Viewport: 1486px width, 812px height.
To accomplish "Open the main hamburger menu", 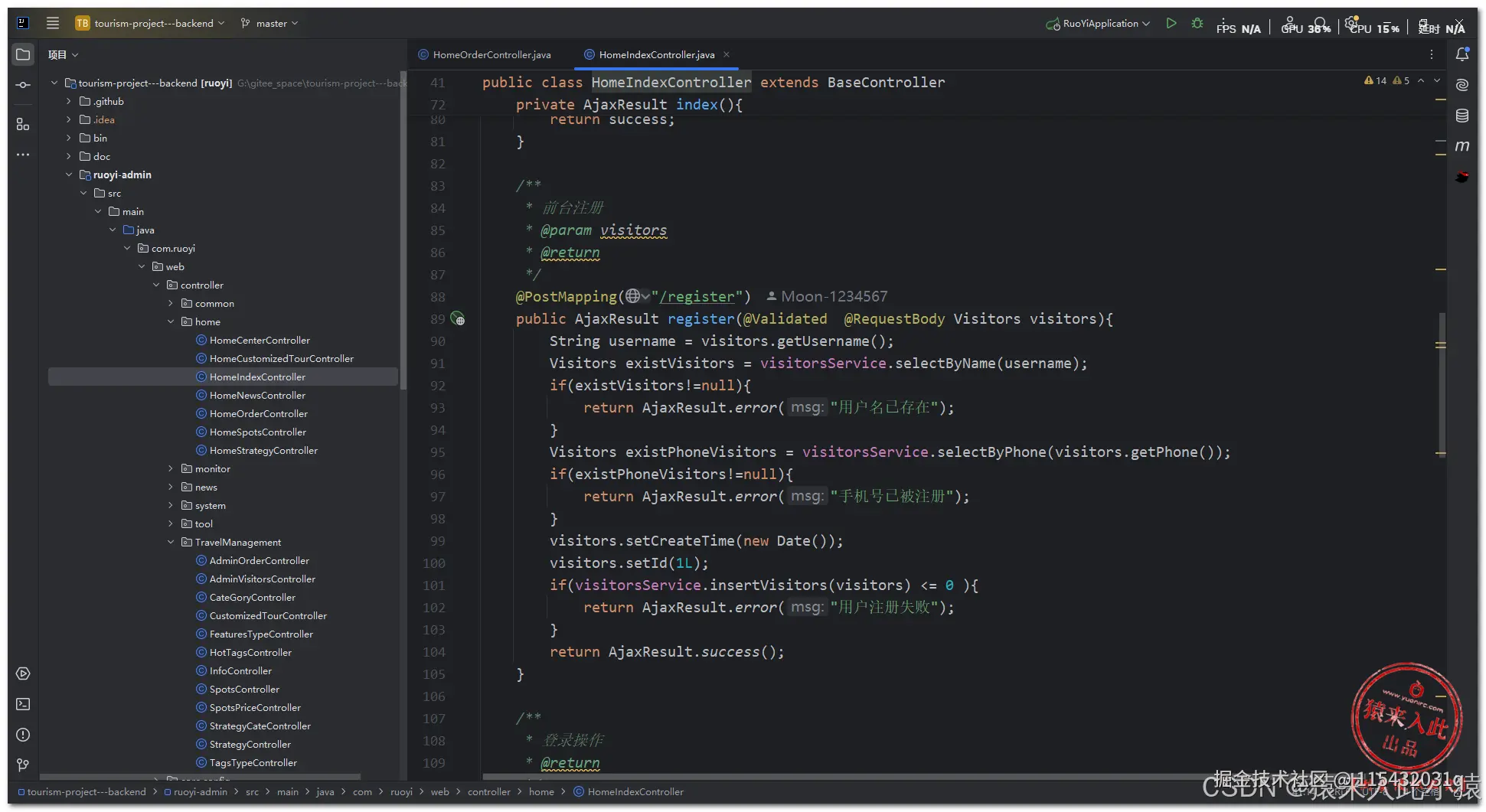I will tap(53, 23).
